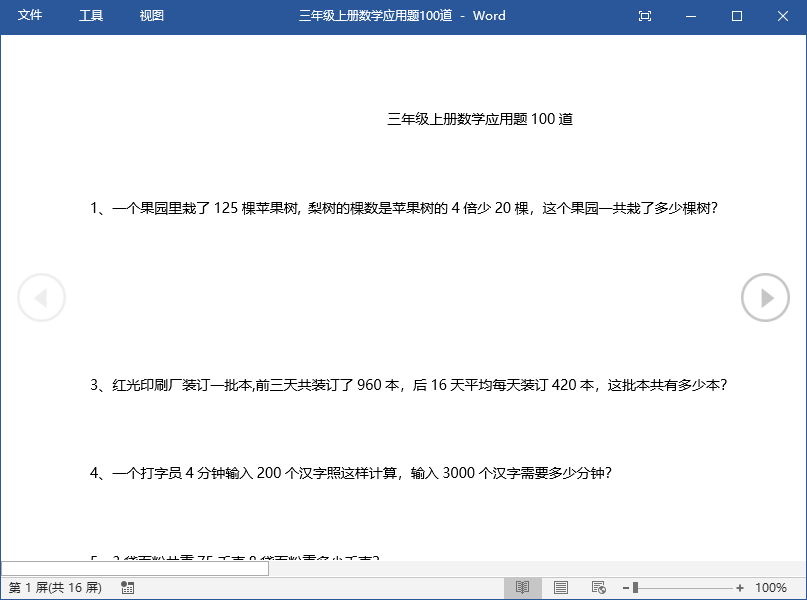
Task: Open the 工具 menu
Action: [x=91, y=16]
